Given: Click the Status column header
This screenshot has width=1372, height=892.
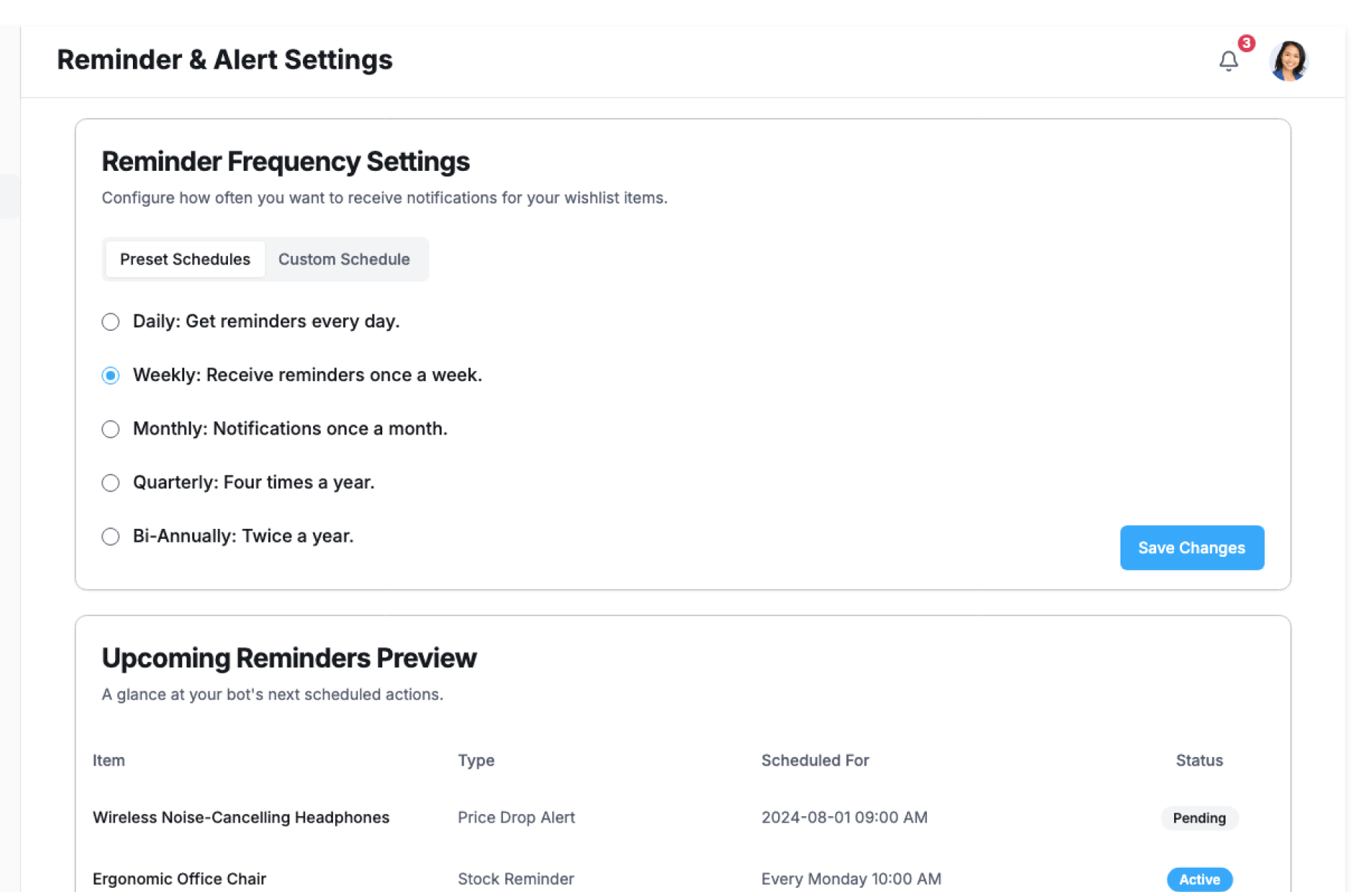Looking at the screenshot, I should (x=1198, y=760).
